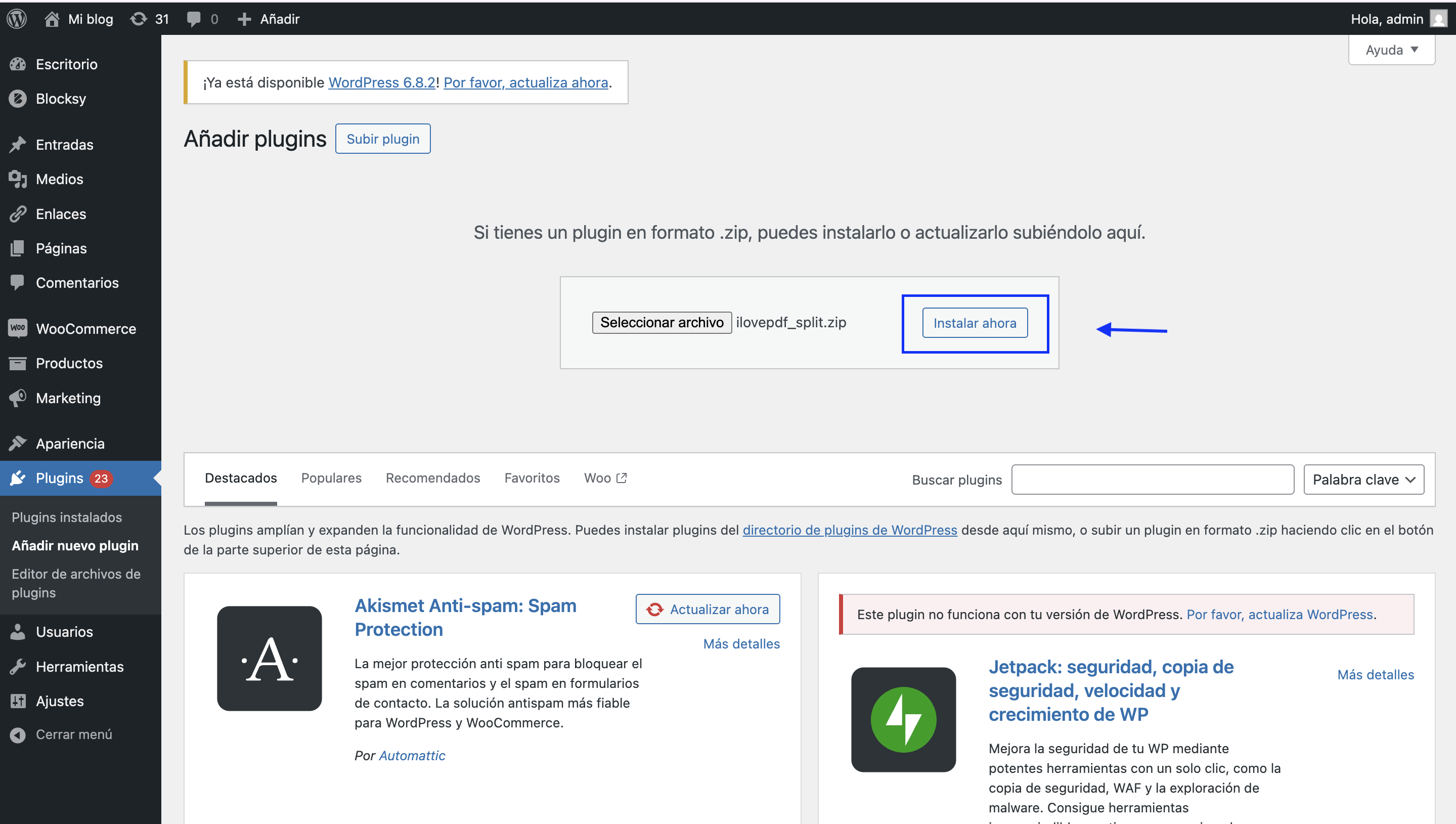This screenshot has height=824, width=1456.
Task: Click Actualizar ahora for Akismet
Action: coord(707,609)
